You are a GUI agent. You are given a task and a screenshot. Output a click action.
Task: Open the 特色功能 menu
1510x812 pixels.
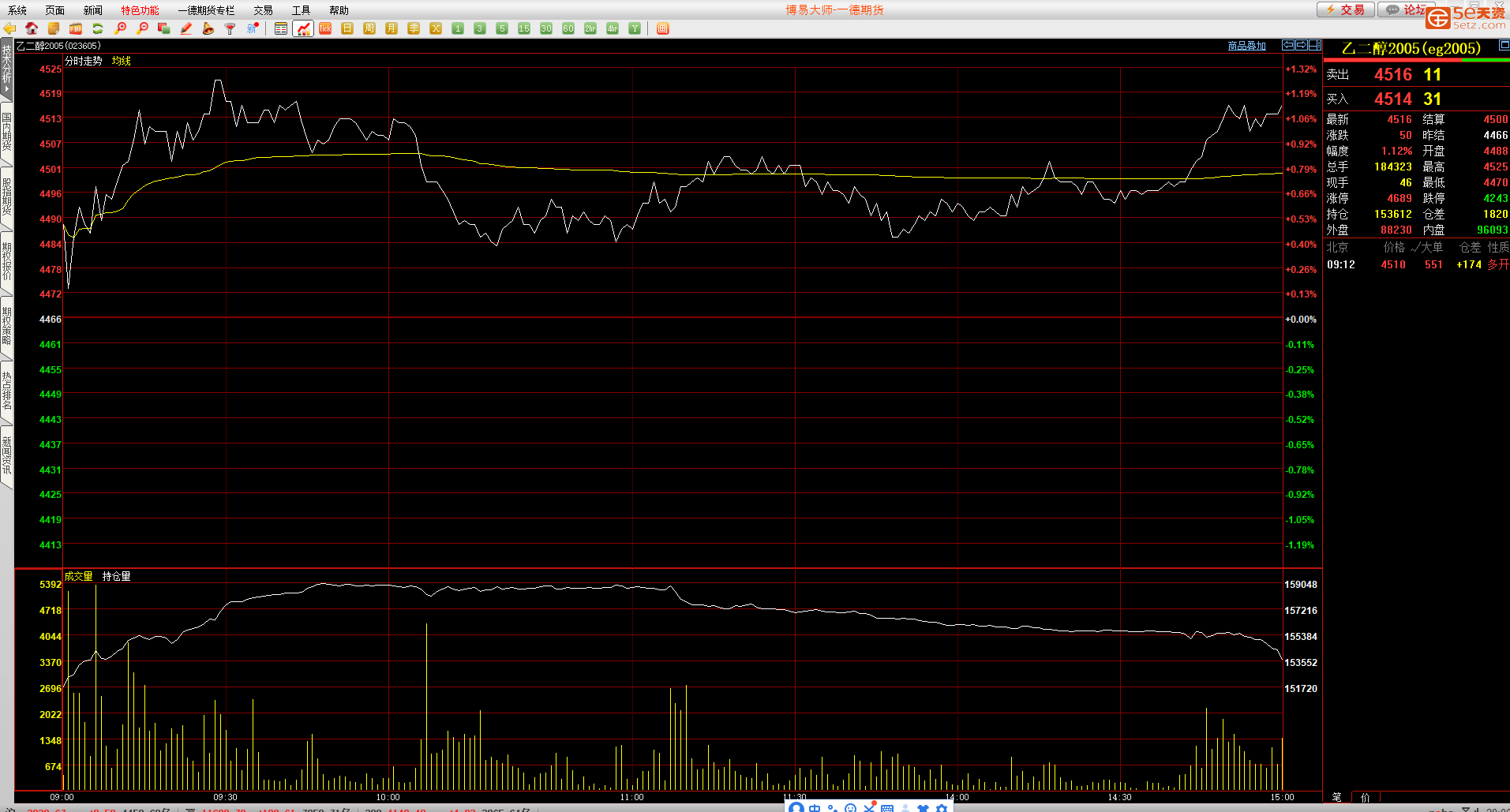pyautogui.click(x=140, y=10)
